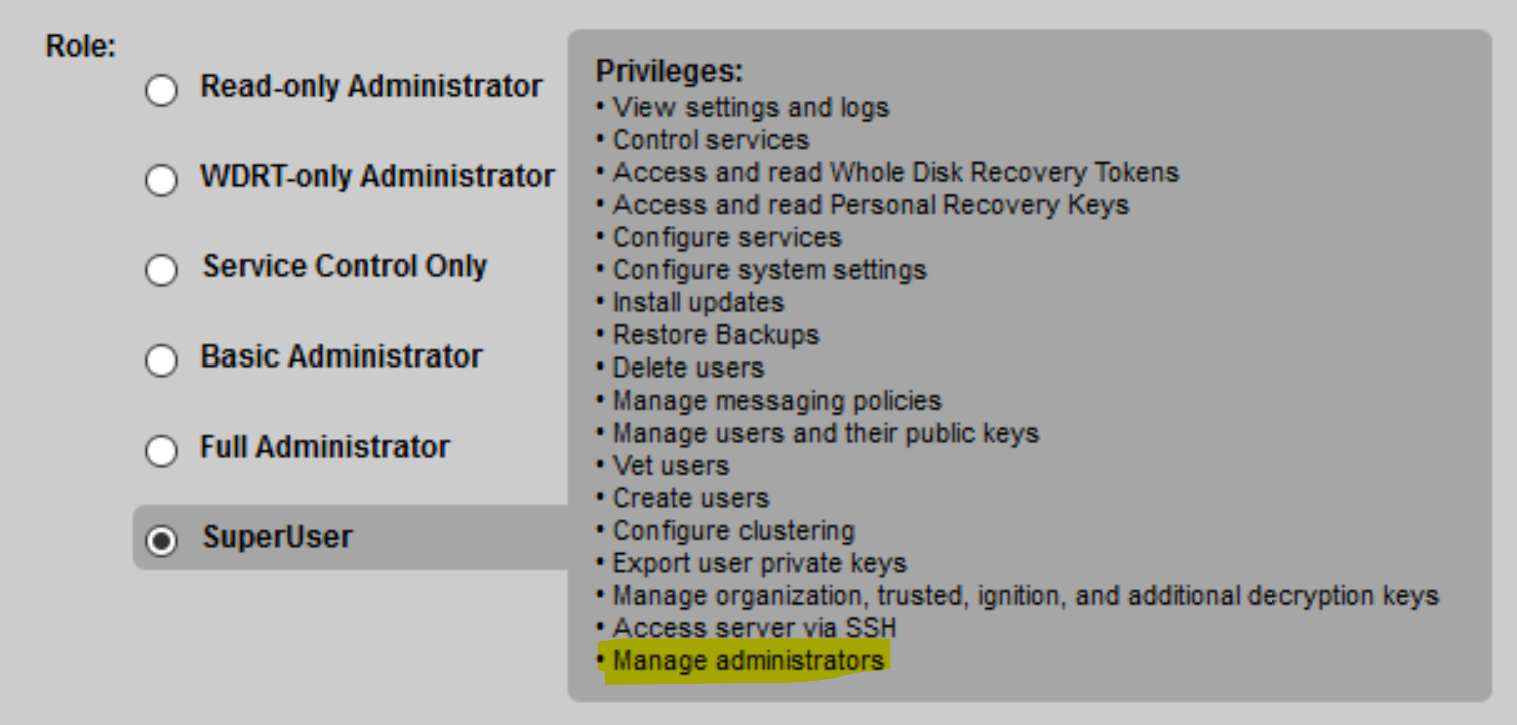Viewport: 1517px width, 725px height.
Task: Click the SuperUser radio button
Action: pyautogui.click(x=161, y=541)
